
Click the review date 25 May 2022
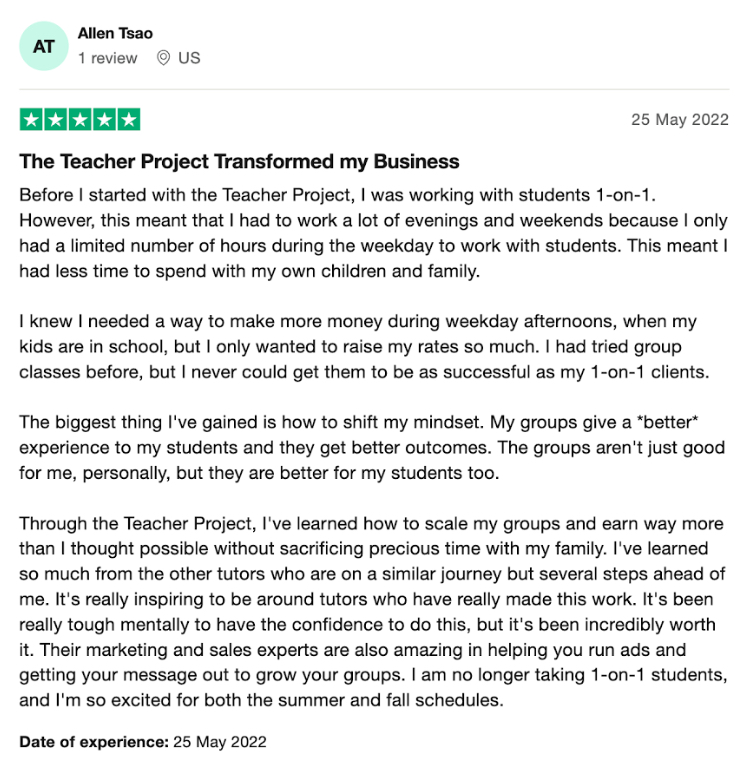[x=679, y=120]
